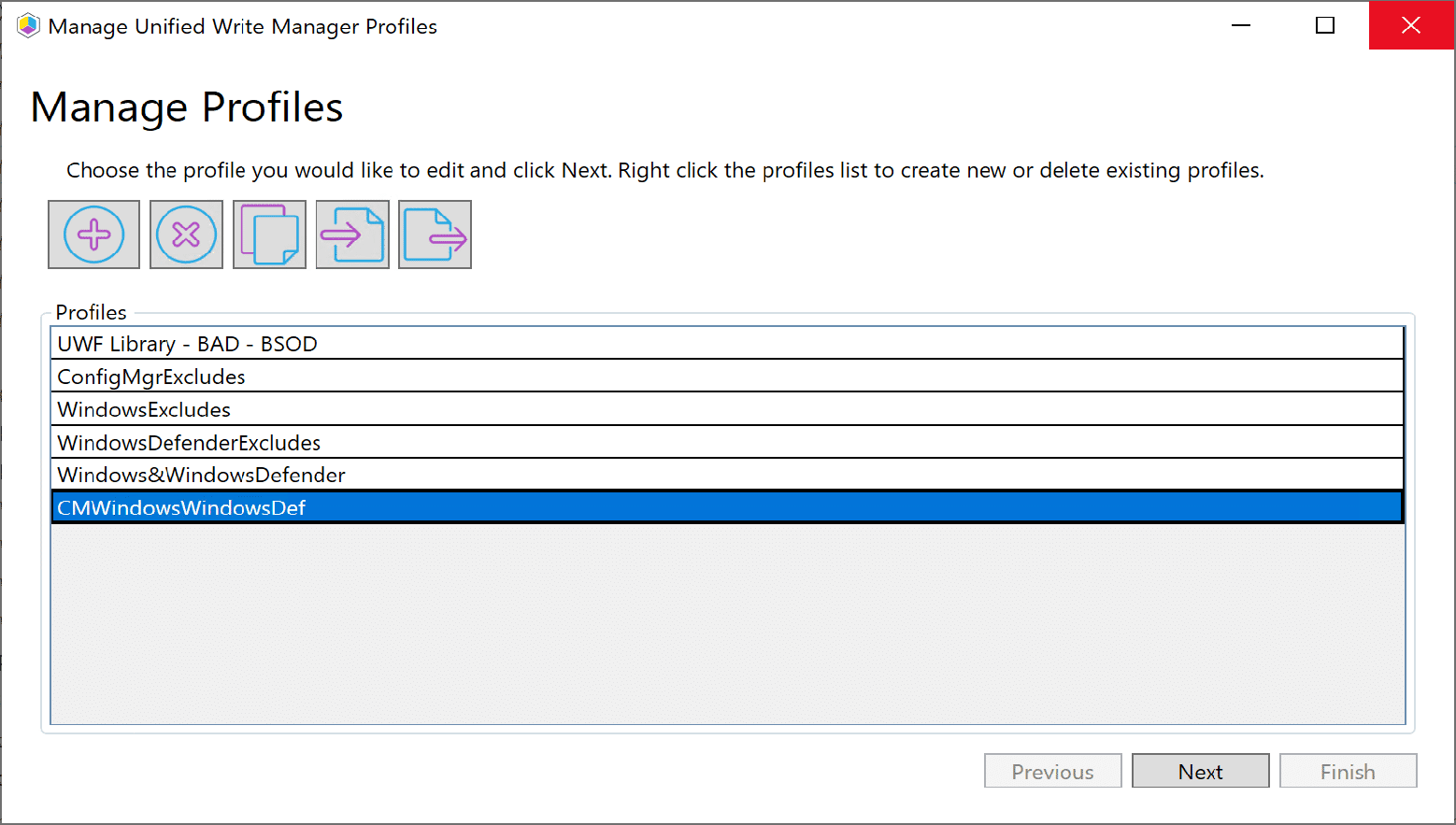Image resolution: width=1456 pixels, height=825 pixels.
Task: Duplicate a profile using the copy documents icon
Action: click(269, 234)
